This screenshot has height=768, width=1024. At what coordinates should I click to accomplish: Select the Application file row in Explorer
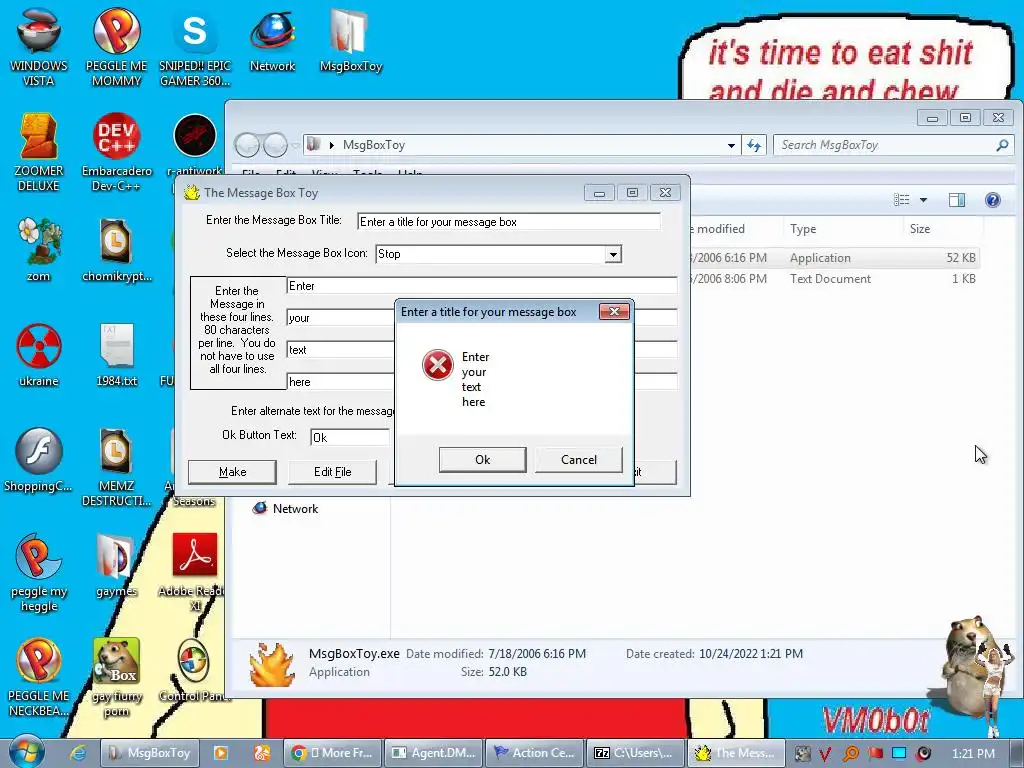click(834, 258)
